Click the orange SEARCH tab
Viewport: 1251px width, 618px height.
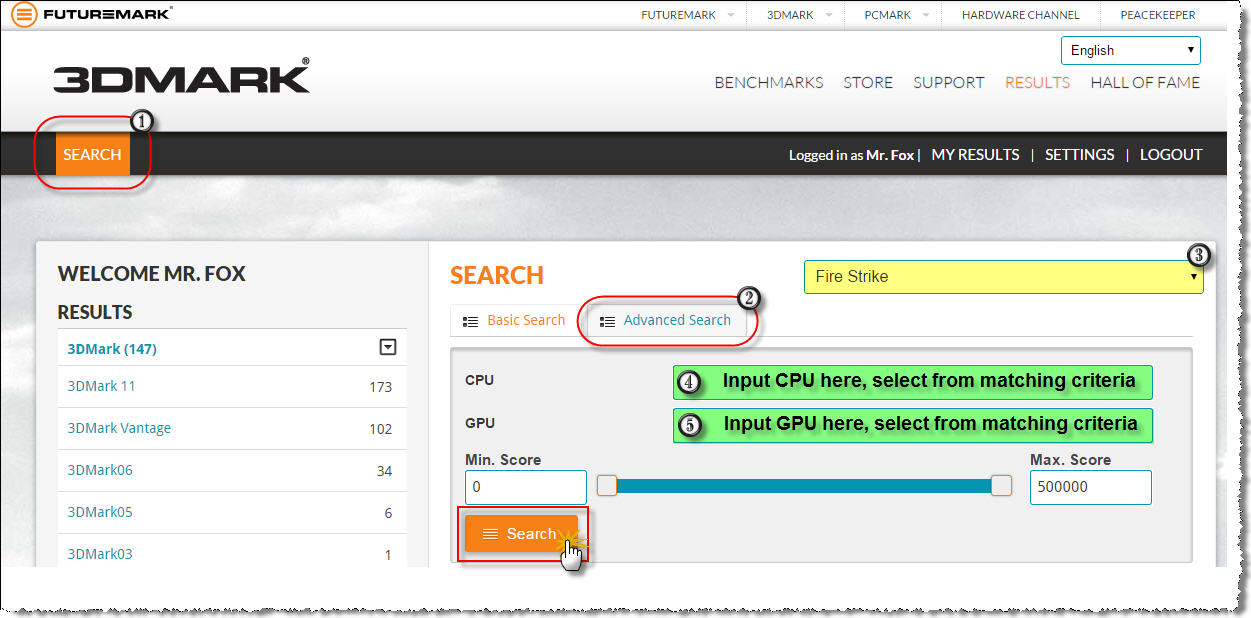click(92, 154)
